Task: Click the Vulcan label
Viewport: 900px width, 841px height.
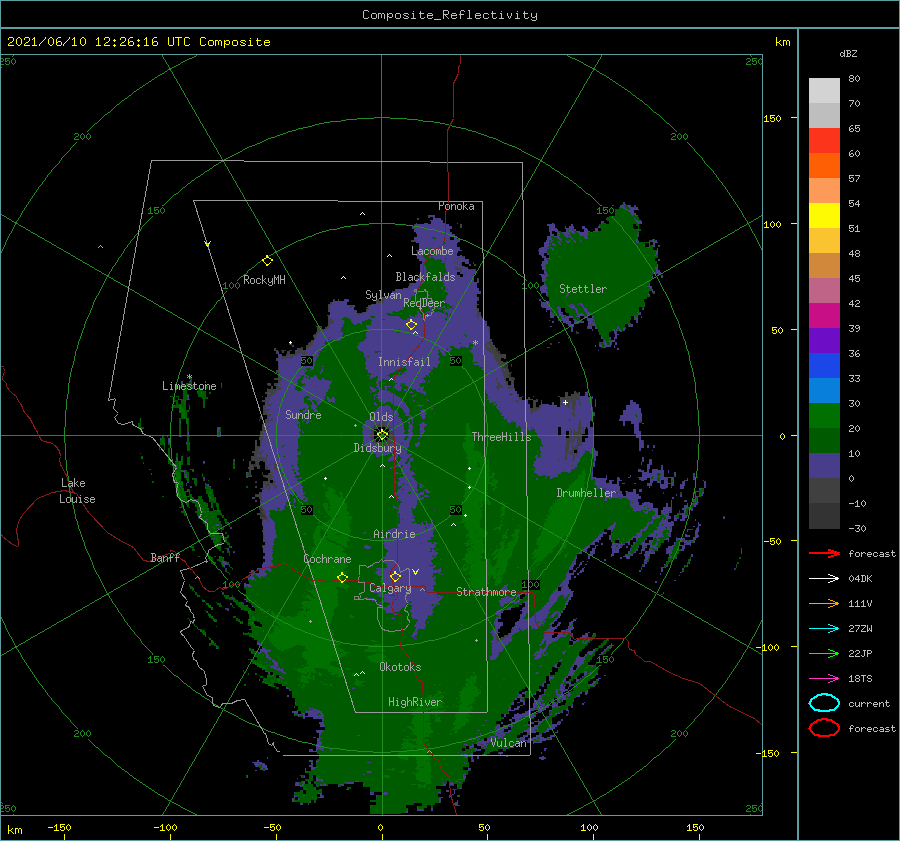Action: tap(508, 743)
